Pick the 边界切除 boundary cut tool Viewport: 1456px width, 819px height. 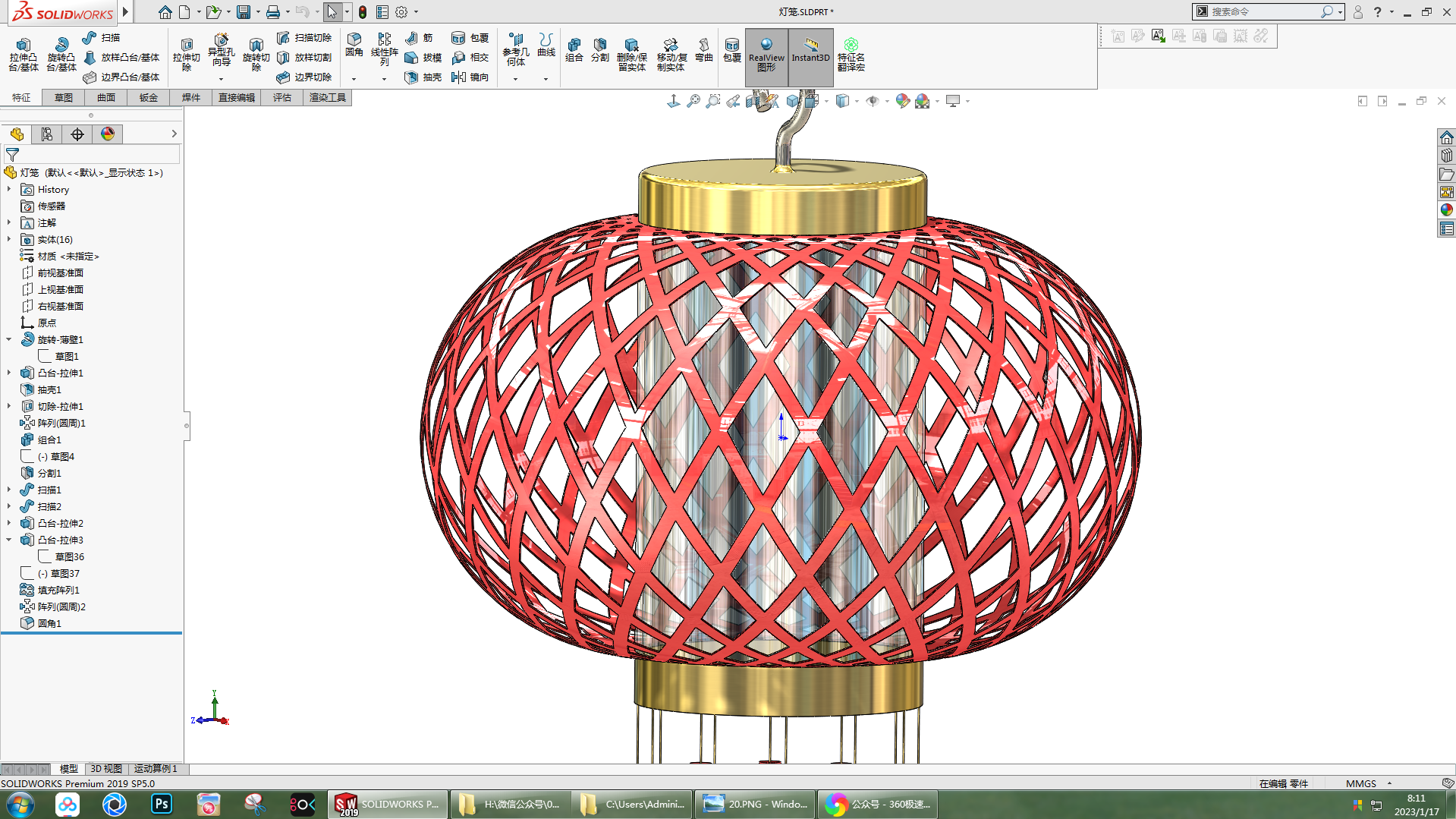coord(304,77)
